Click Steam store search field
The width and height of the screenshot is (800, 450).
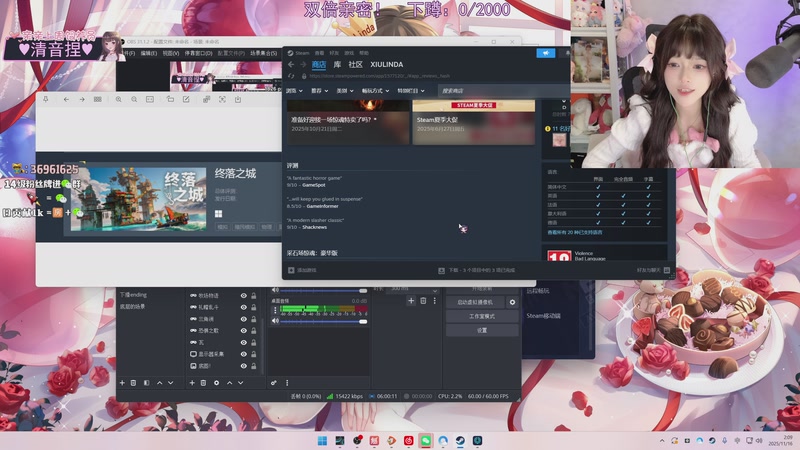503,91
